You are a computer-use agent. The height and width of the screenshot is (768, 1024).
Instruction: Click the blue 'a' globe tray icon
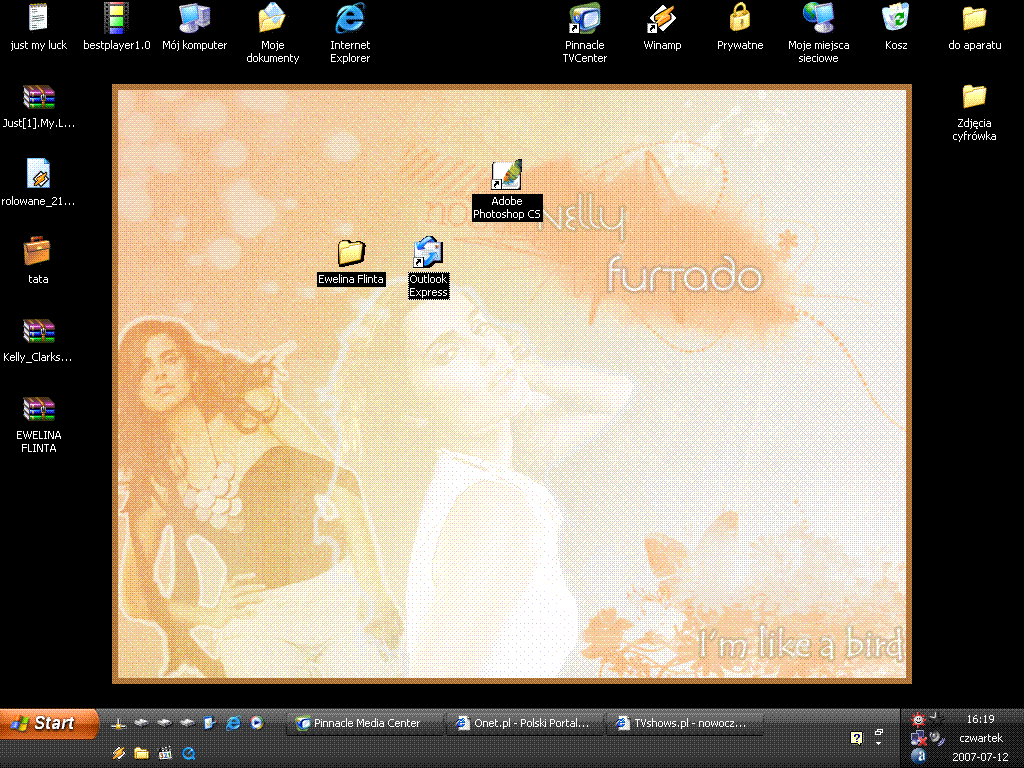point(918,757)
